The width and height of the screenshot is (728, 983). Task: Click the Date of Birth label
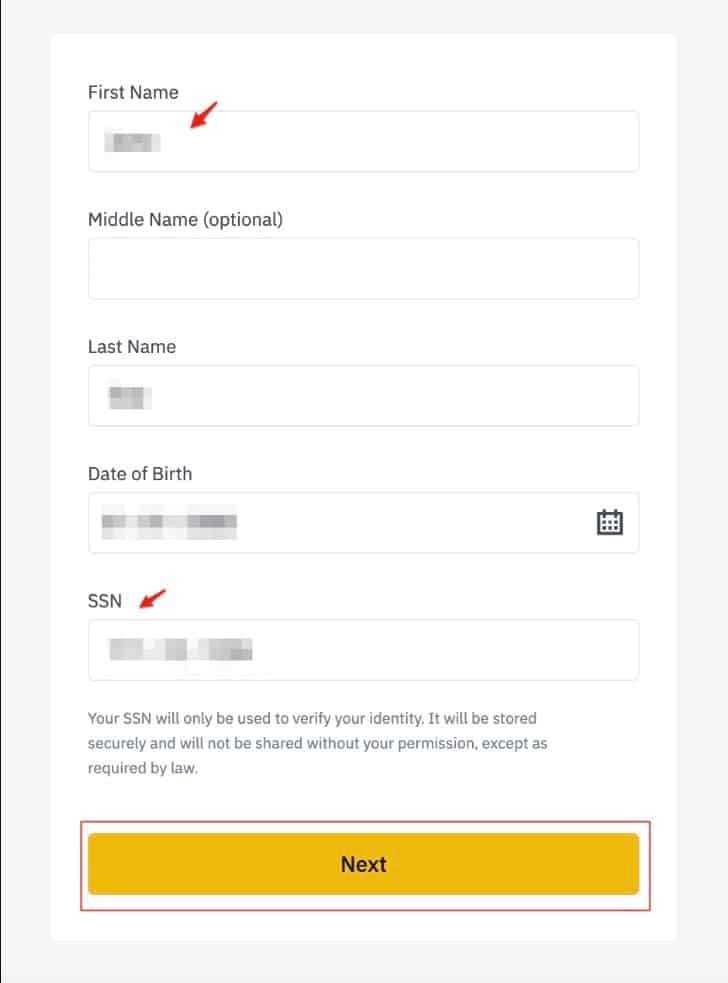tap(140, 474)
